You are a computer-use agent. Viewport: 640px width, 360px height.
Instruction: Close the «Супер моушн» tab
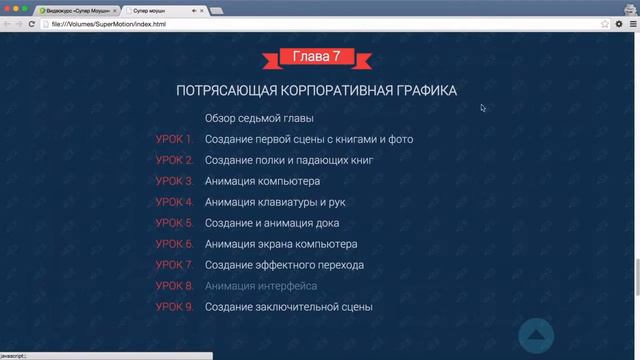point(202,11)
